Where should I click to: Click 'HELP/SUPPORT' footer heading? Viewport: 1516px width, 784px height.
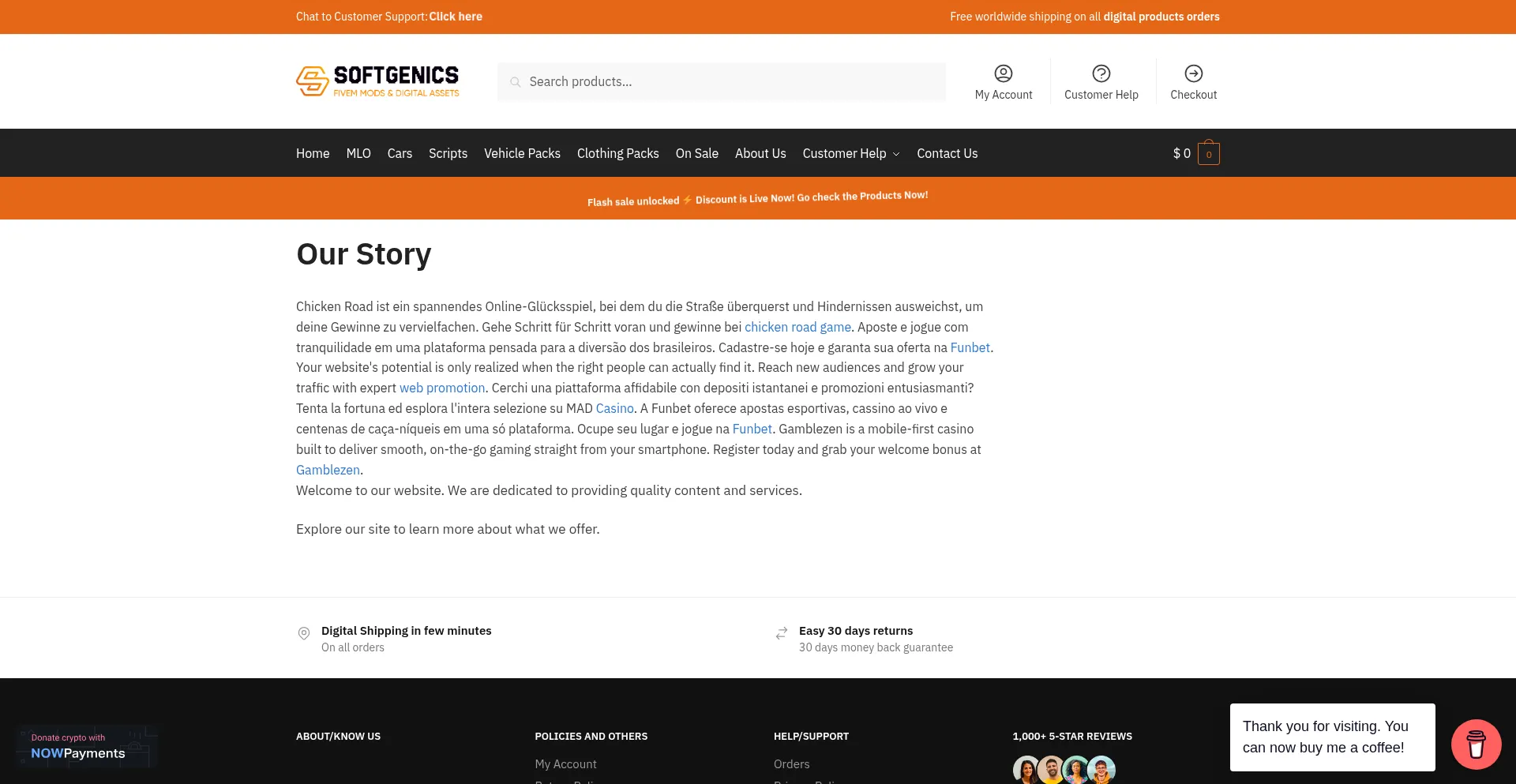click(811, 737)
